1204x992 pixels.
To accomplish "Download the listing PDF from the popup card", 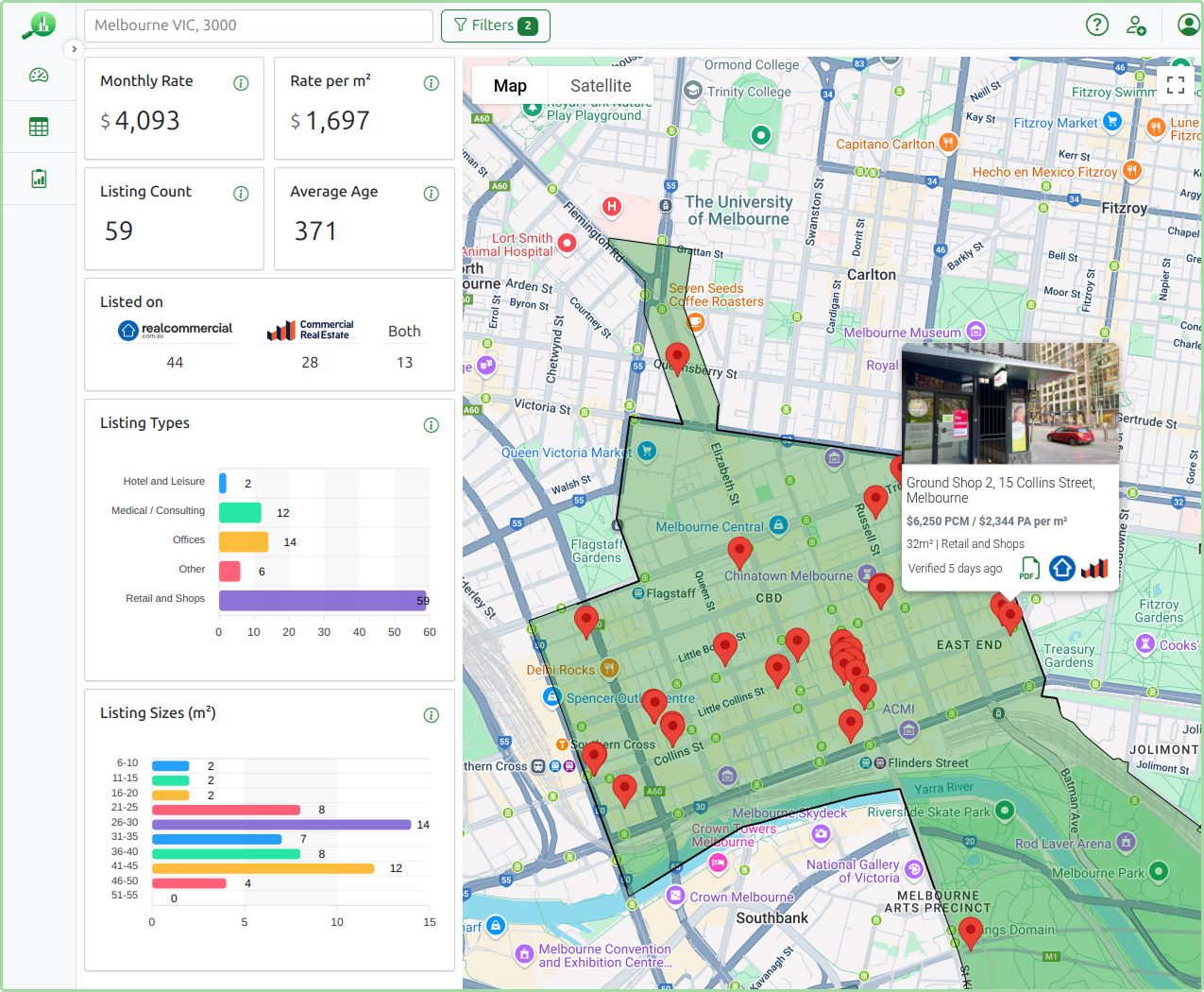I will (x=1029, y=568).
